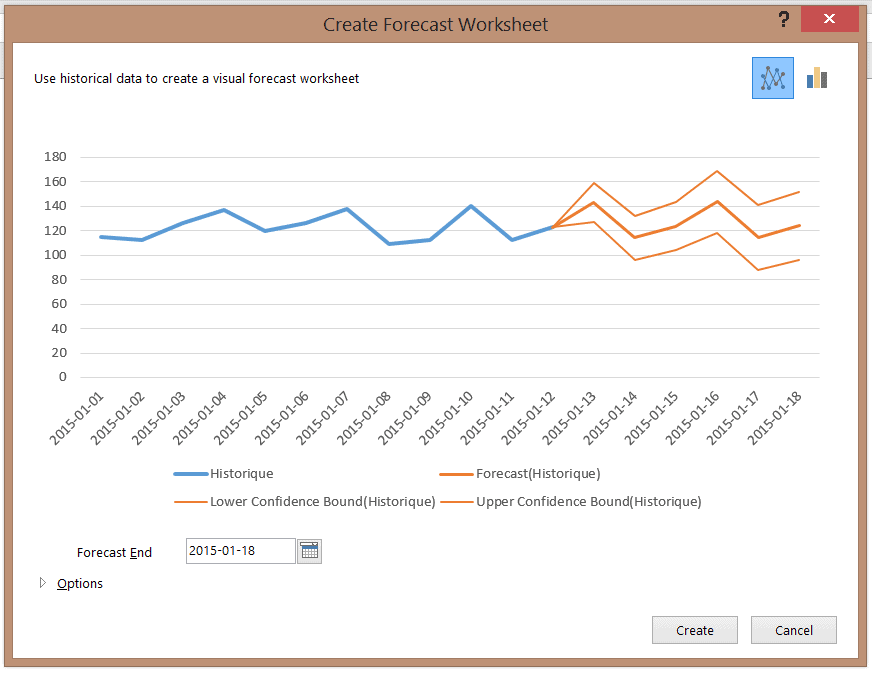Close the Create Forecast Worksheet dialog

(x=831, y=21)
